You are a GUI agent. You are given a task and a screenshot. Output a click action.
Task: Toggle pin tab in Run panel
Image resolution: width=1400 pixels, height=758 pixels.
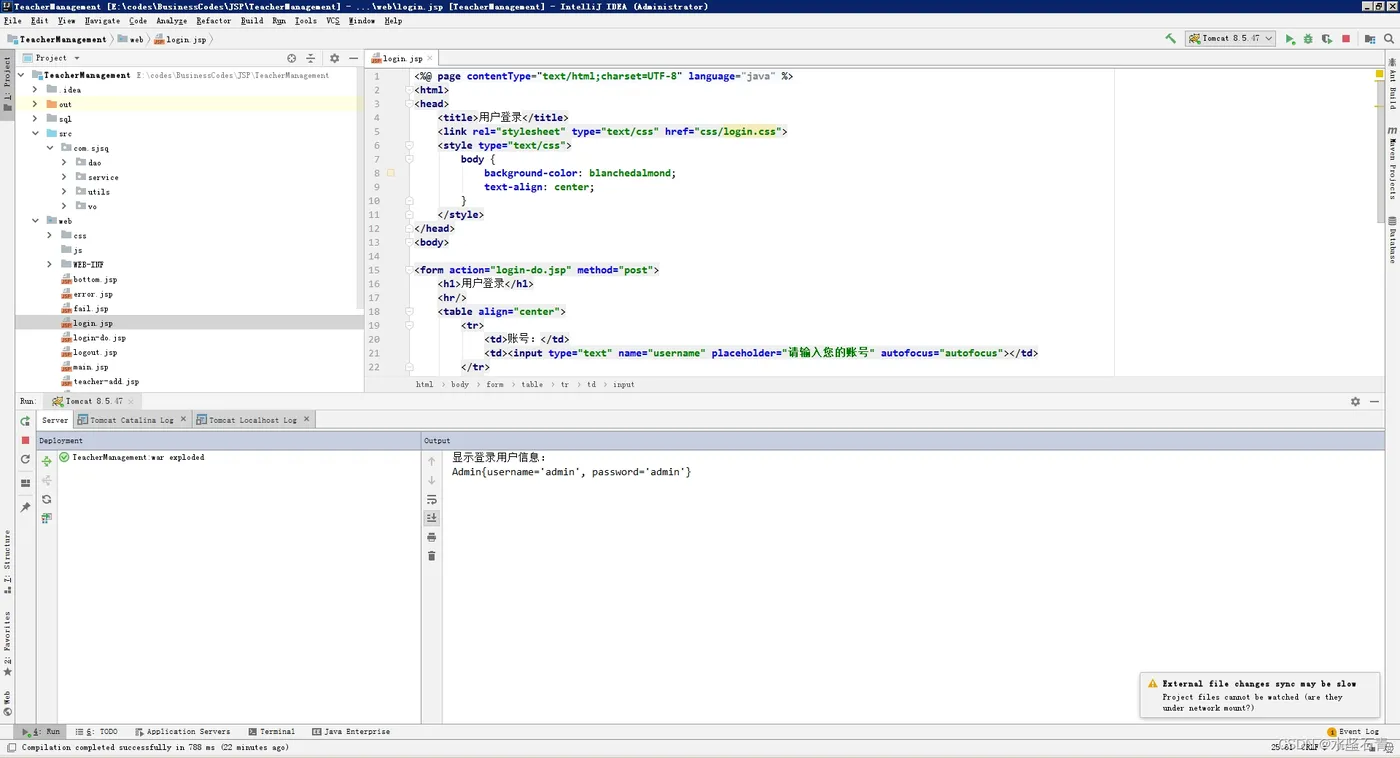[26, 507]
